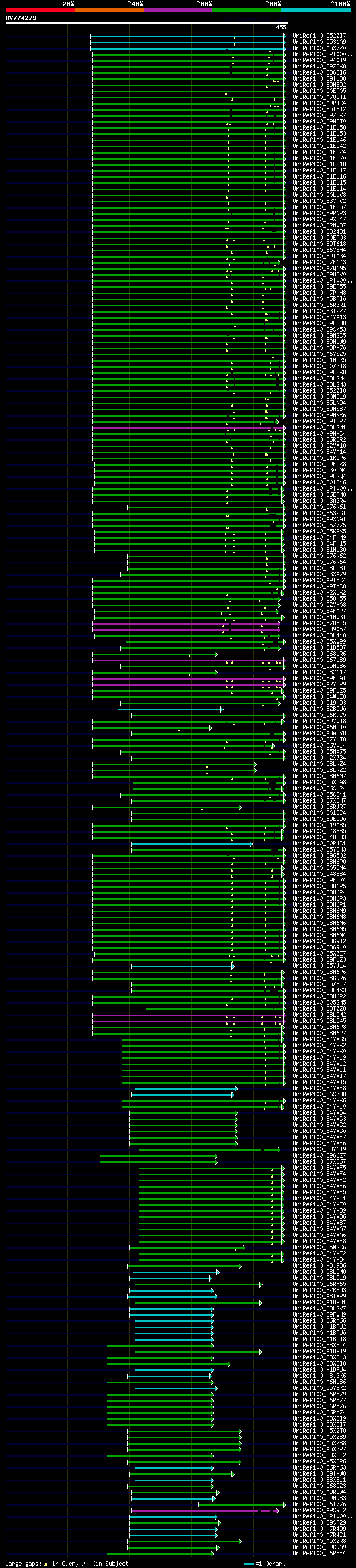Click the =100char scale legend
The image size is (356, 1568).
[x=264, y=1563]
